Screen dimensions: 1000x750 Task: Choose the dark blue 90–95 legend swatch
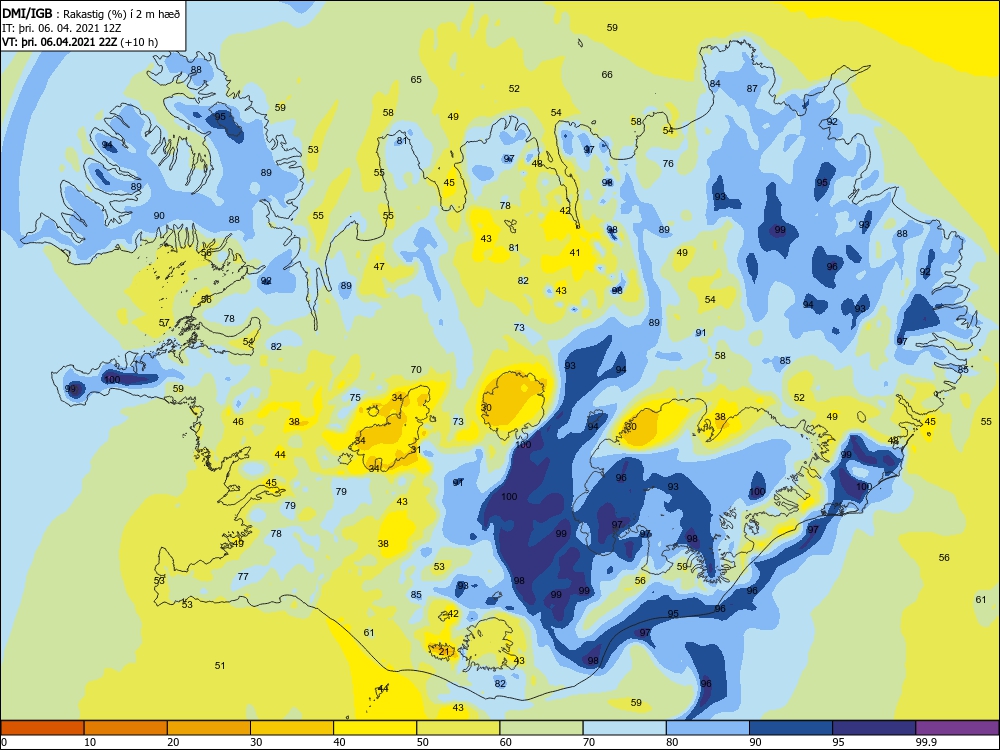click(791, 728)
